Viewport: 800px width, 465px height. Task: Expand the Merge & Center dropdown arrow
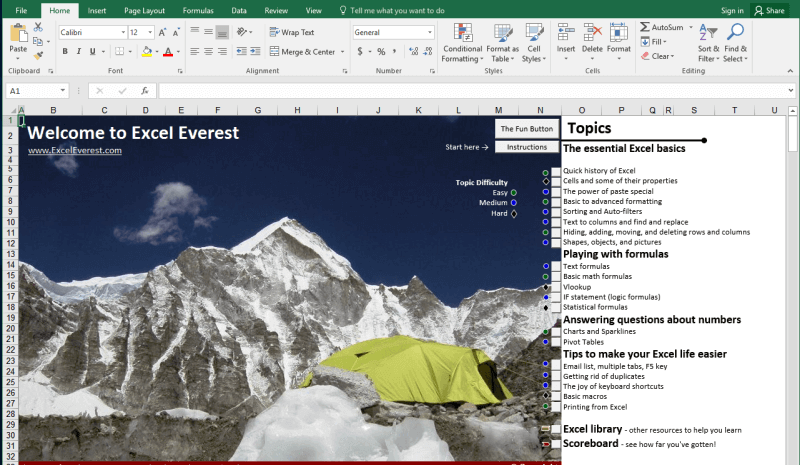tap(342, 52)
